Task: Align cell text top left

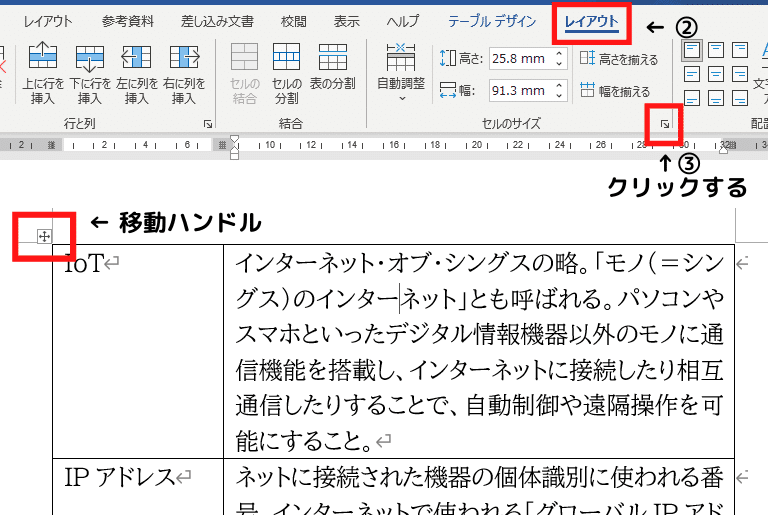Action: point(692,50)
